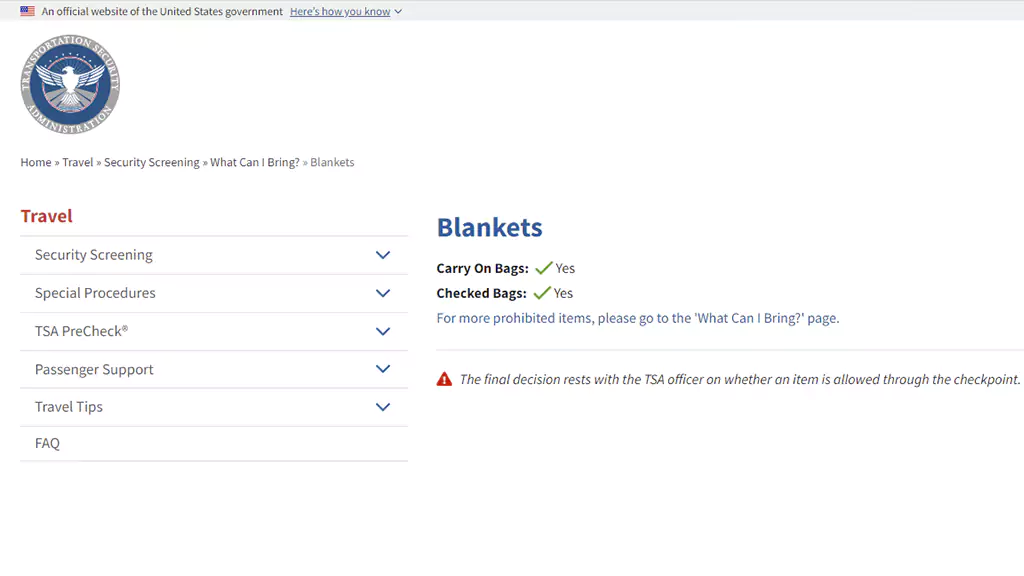
Task: Go to Home breadcrumb link
Action: point(36,162)
